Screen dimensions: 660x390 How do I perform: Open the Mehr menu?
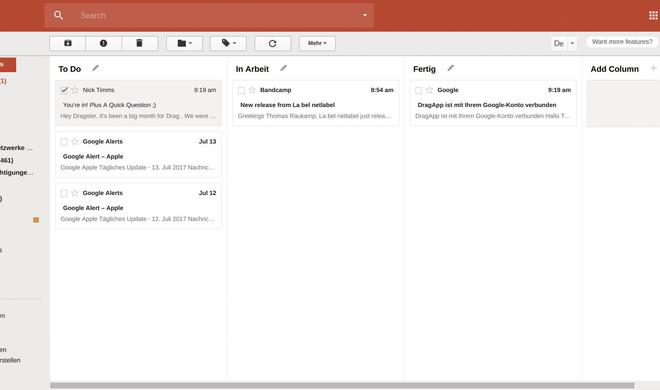coord(317,43)
